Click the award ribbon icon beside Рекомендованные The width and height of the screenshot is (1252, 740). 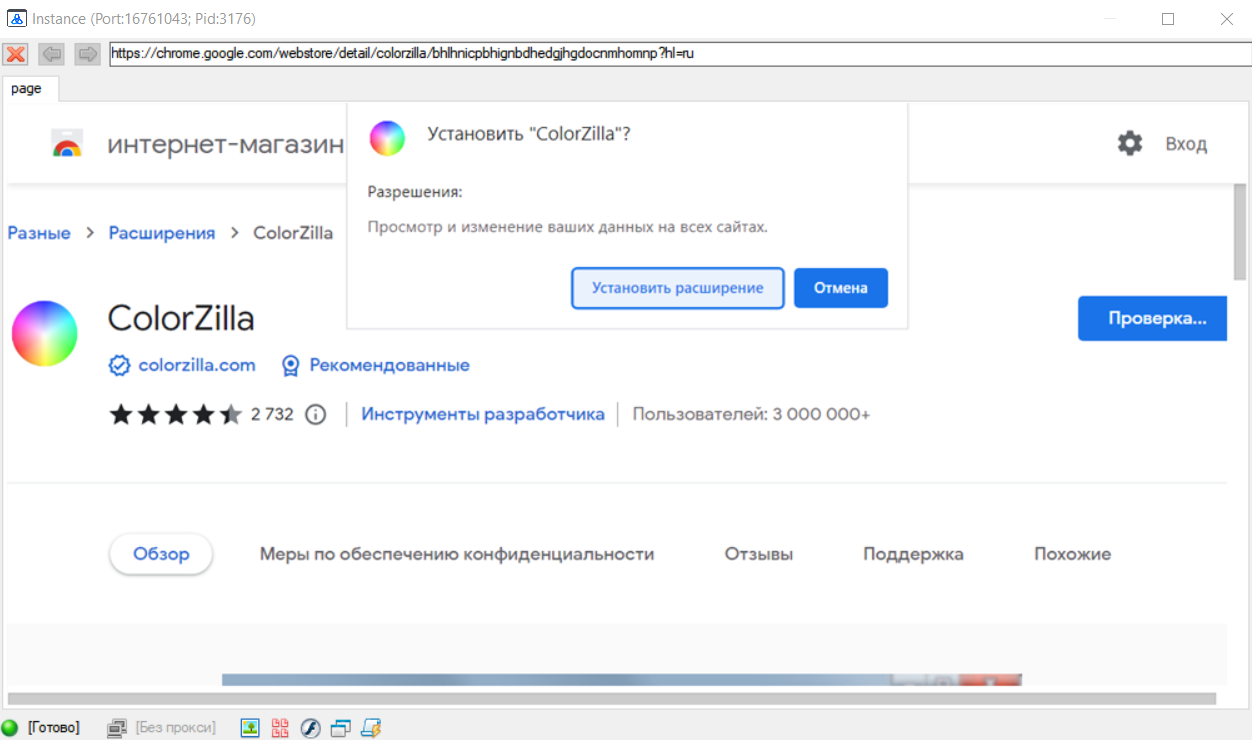[290, 366]
